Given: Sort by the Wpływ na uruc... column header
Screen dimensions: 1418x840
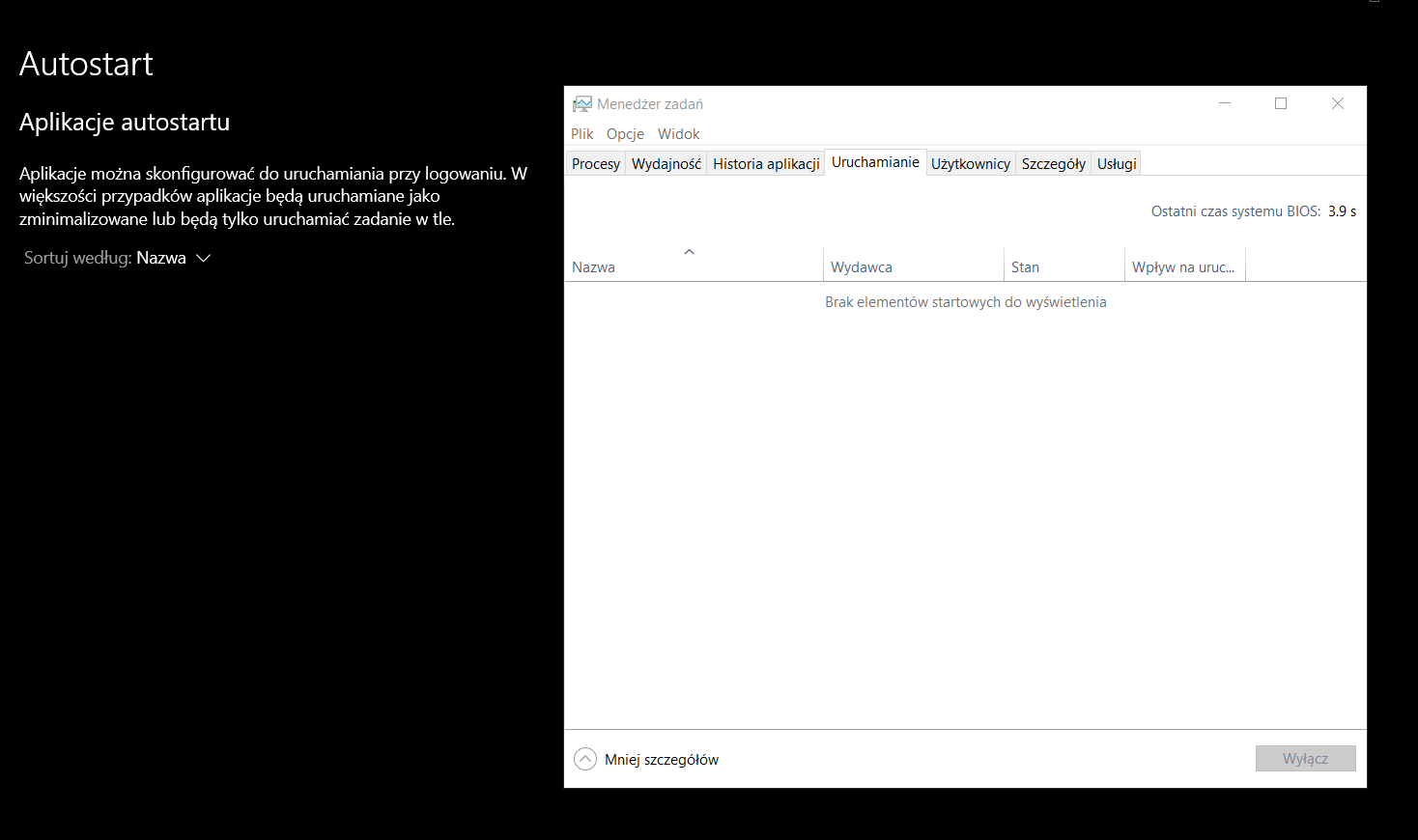Looking at the screenshot, I should (x=1185, y=265).
